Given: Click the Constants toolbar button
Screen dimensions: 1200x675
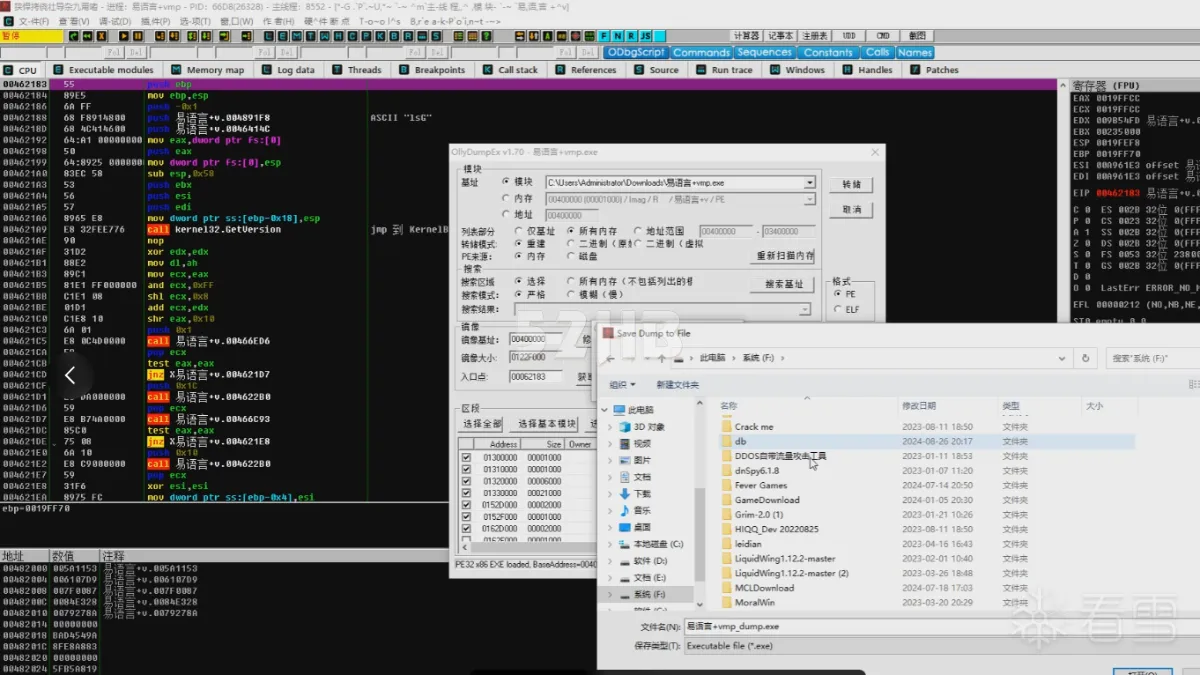Looking at the screenshot, I should pyautogui.click(x=828, y=52).
